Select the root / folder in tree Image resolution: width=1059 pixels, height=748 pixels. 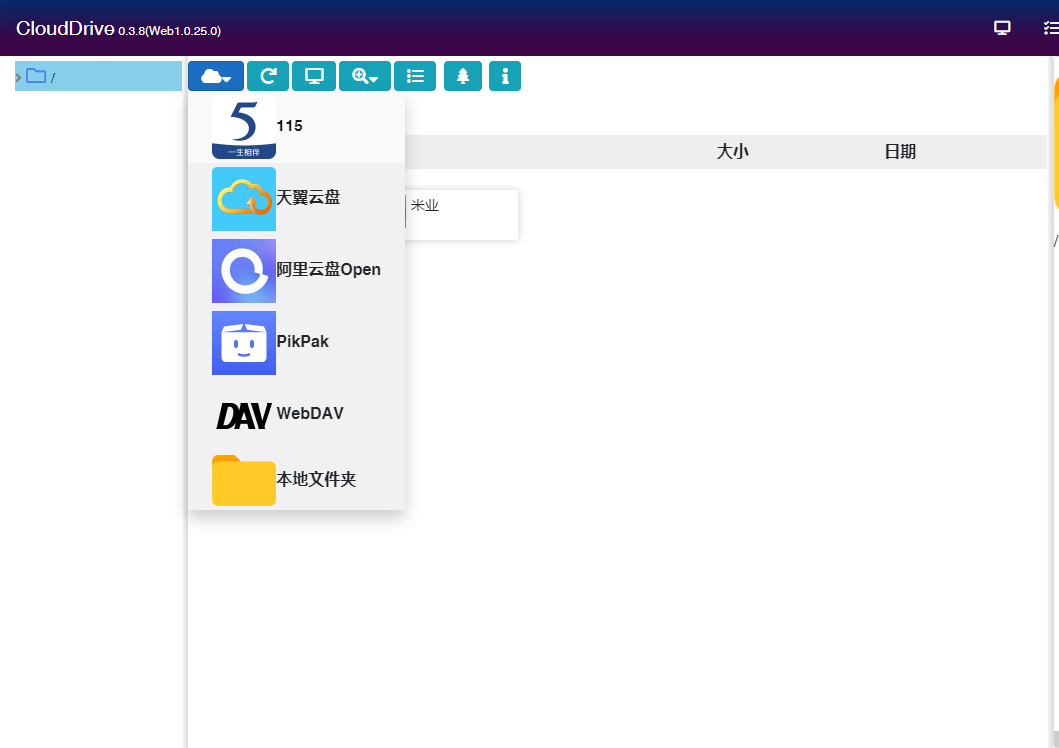(x=99, y=76)
